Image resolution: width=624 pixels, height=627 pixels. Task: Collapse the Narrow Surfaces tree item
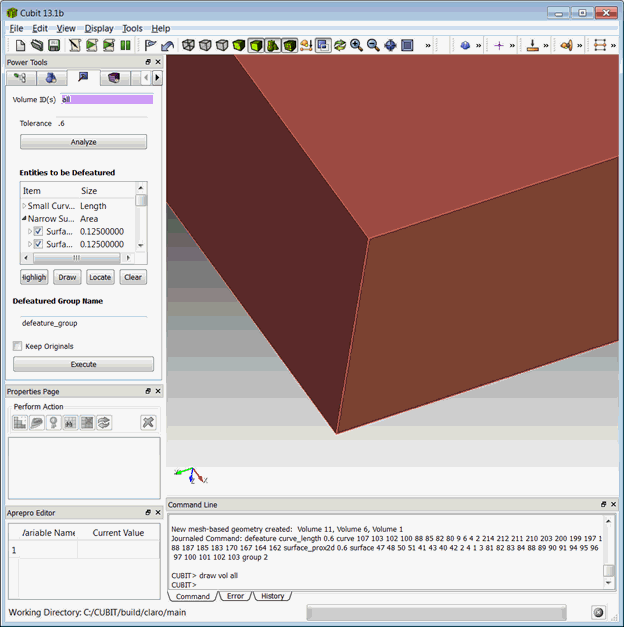24,218
